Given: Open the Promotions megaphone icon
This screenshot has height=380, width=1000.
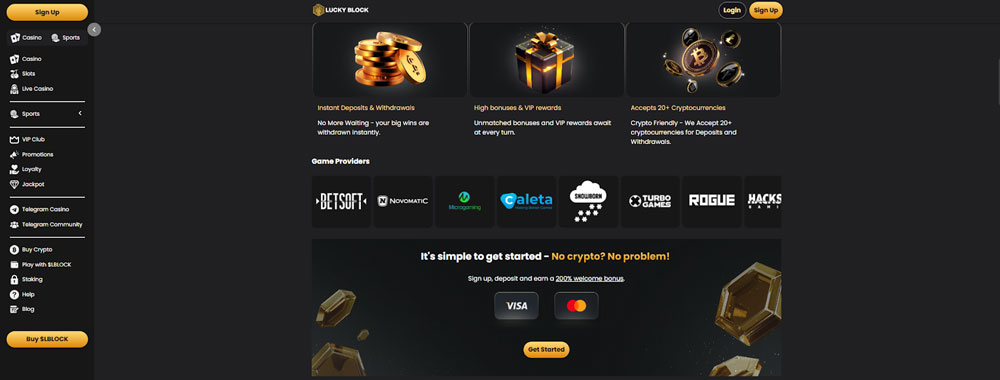Looking at the screenshot, I should pos(15,154).
